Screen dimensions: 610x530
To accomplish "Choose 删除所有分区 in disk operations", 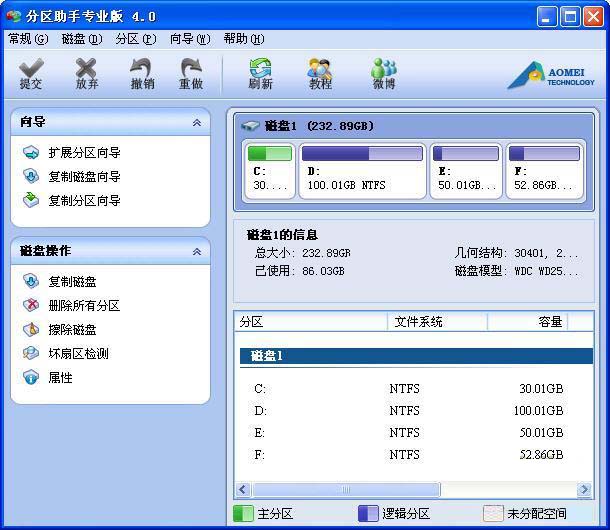I will (x=84, y=306).
